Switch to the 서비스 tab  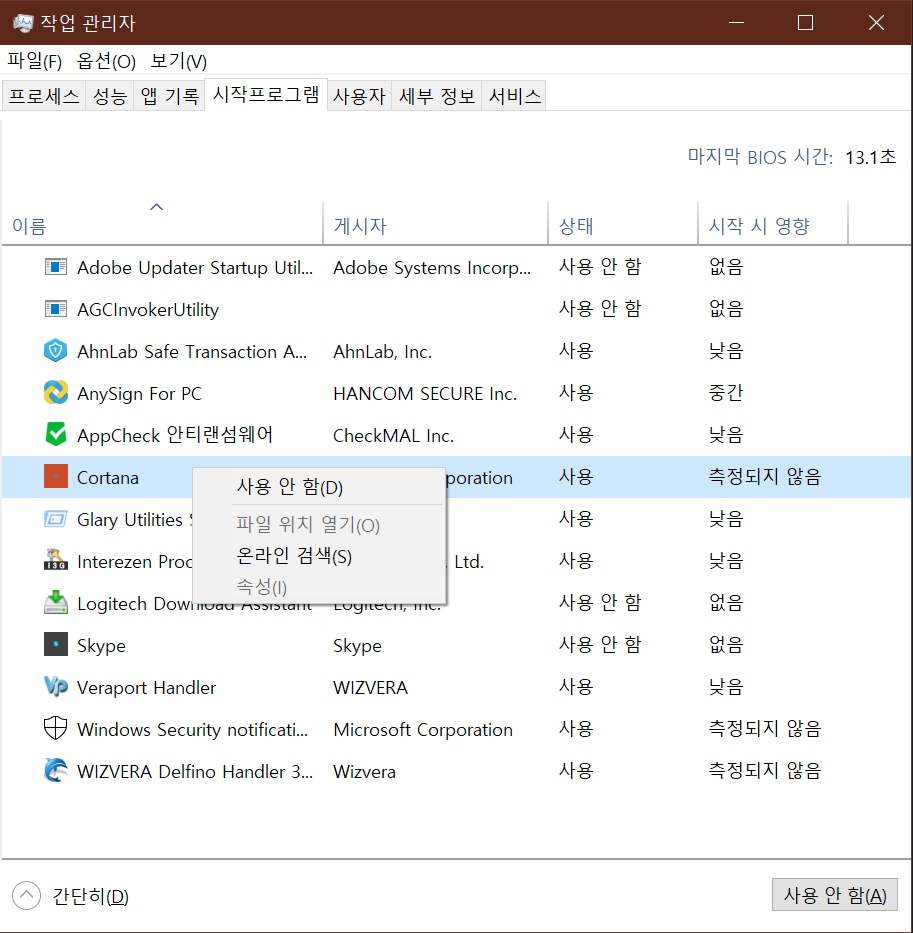(x=514, y=96)
